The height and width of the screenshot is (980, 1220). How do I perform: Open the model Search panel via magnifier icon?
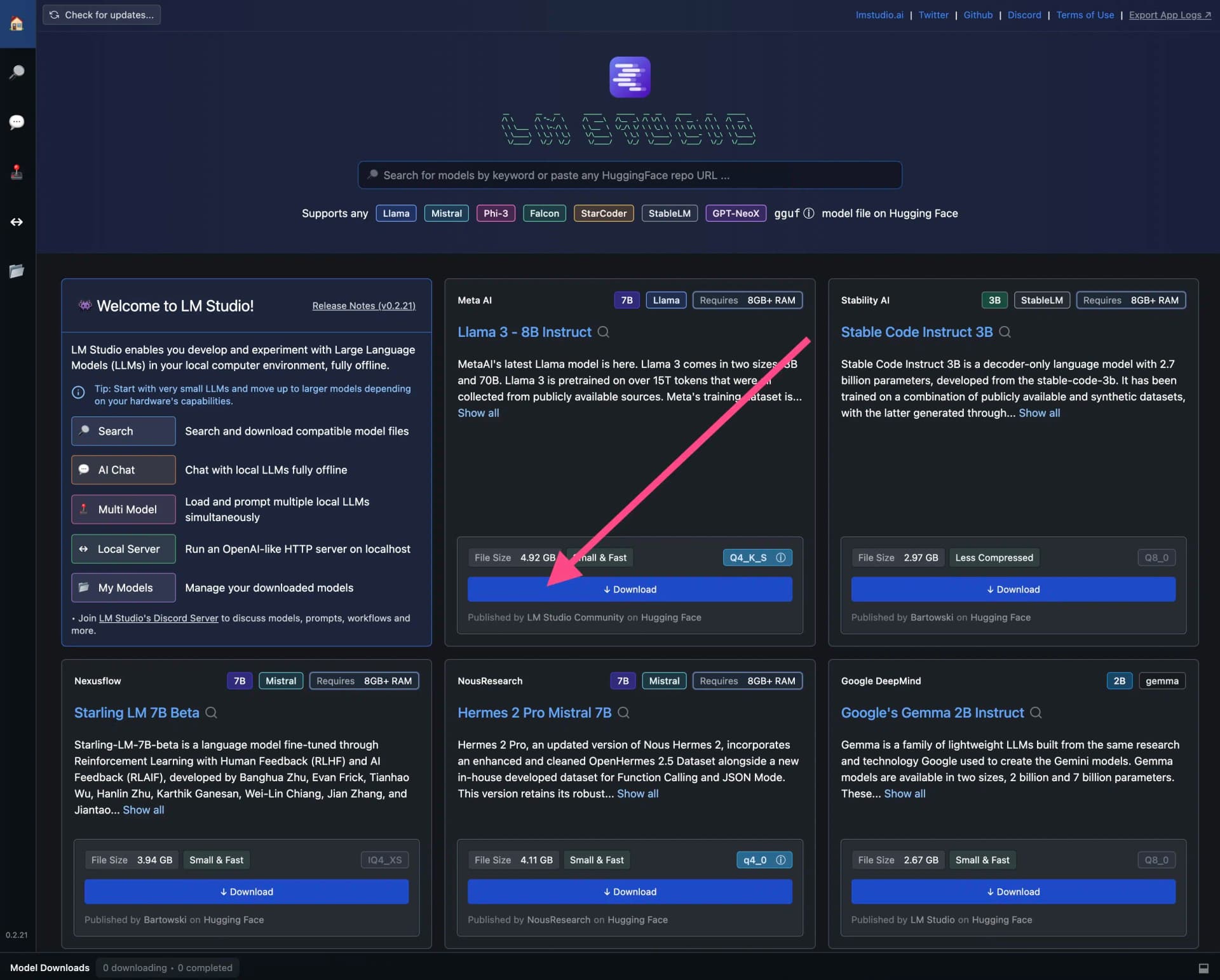click(x=17, y=72)
